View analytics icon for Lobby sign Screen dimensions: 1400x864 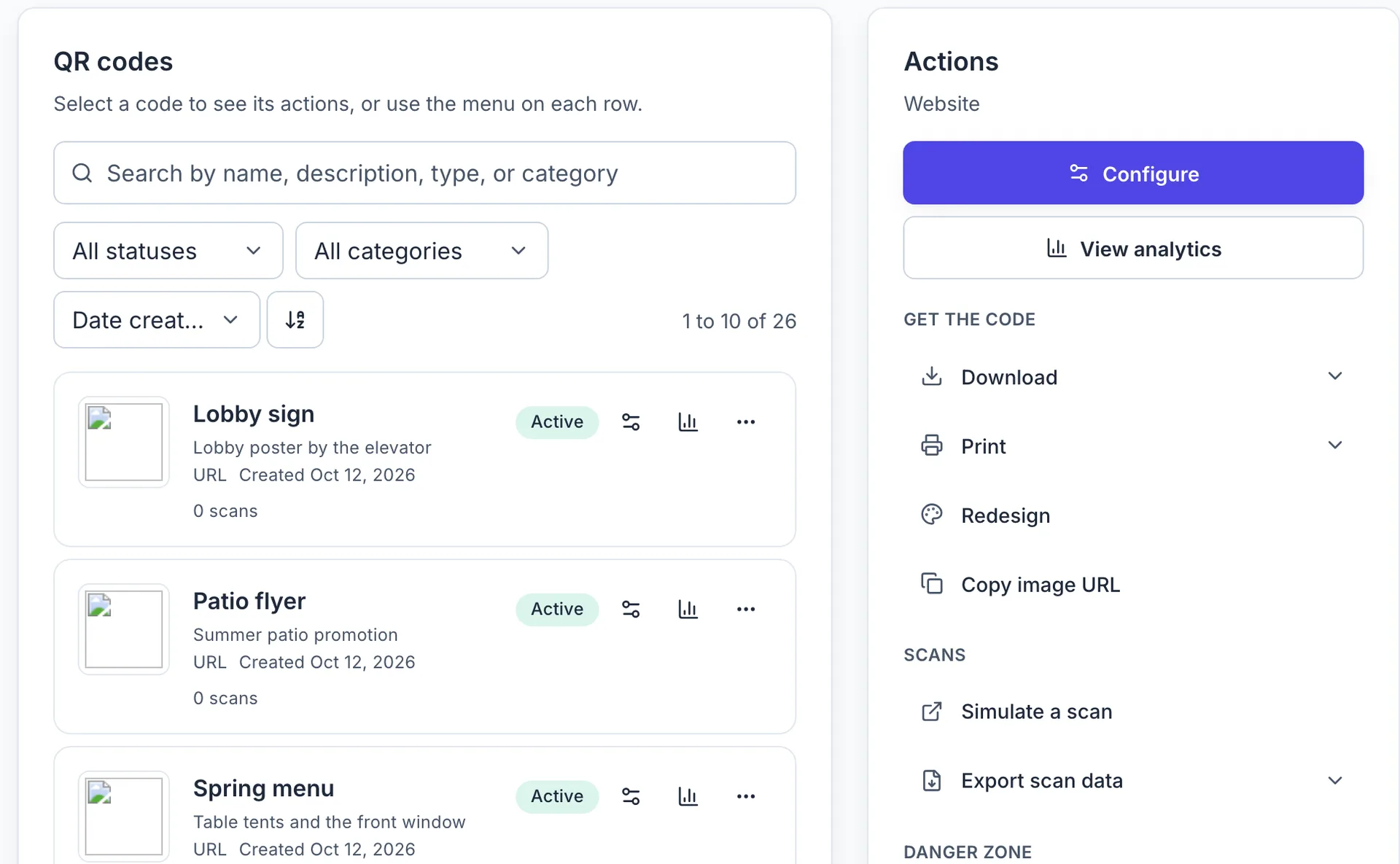coord(688,422)
